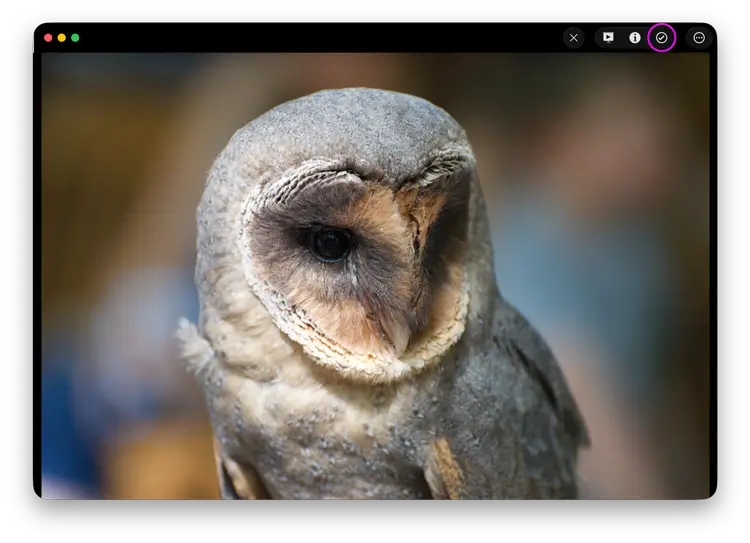Click the highlighted checkmark circle icon

click(661, 38)
